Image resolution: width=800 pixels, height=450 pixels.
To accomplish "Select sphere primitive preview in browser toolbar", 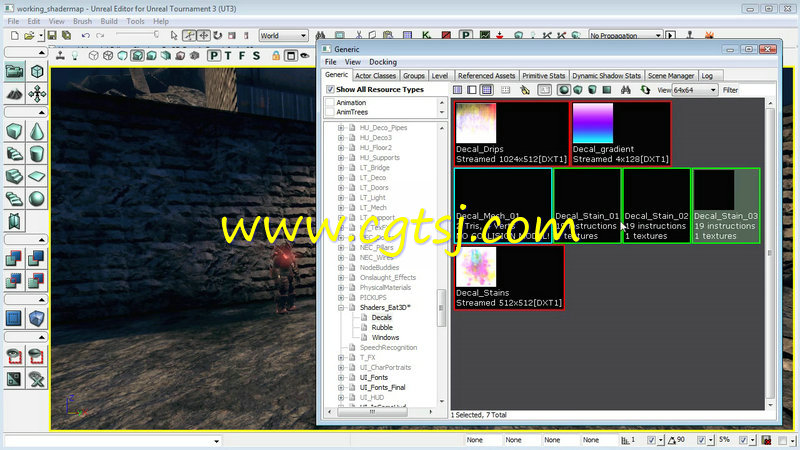I will coord(564,90).
